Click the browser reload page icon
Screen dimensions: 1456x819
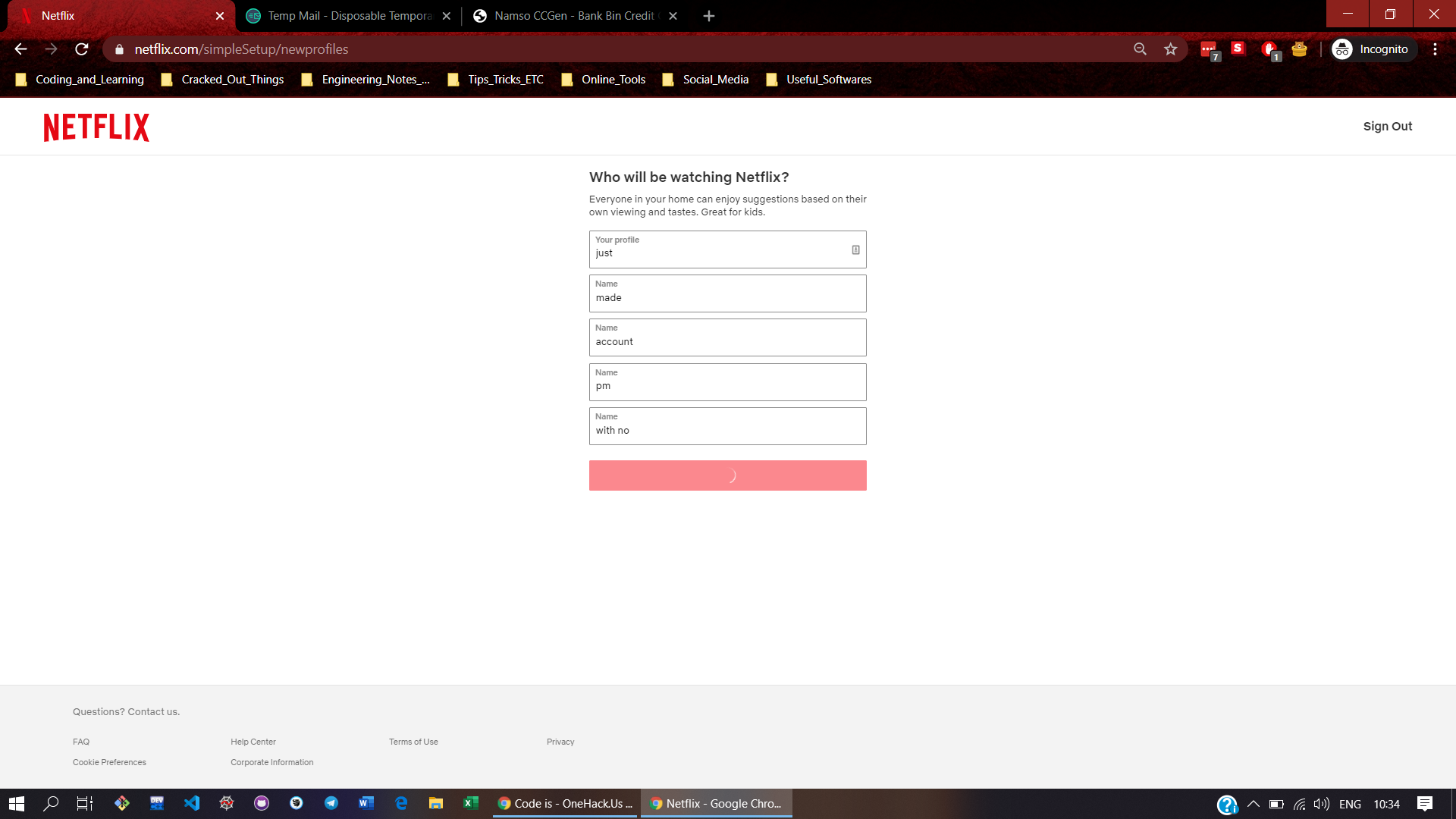click(82, 49)
